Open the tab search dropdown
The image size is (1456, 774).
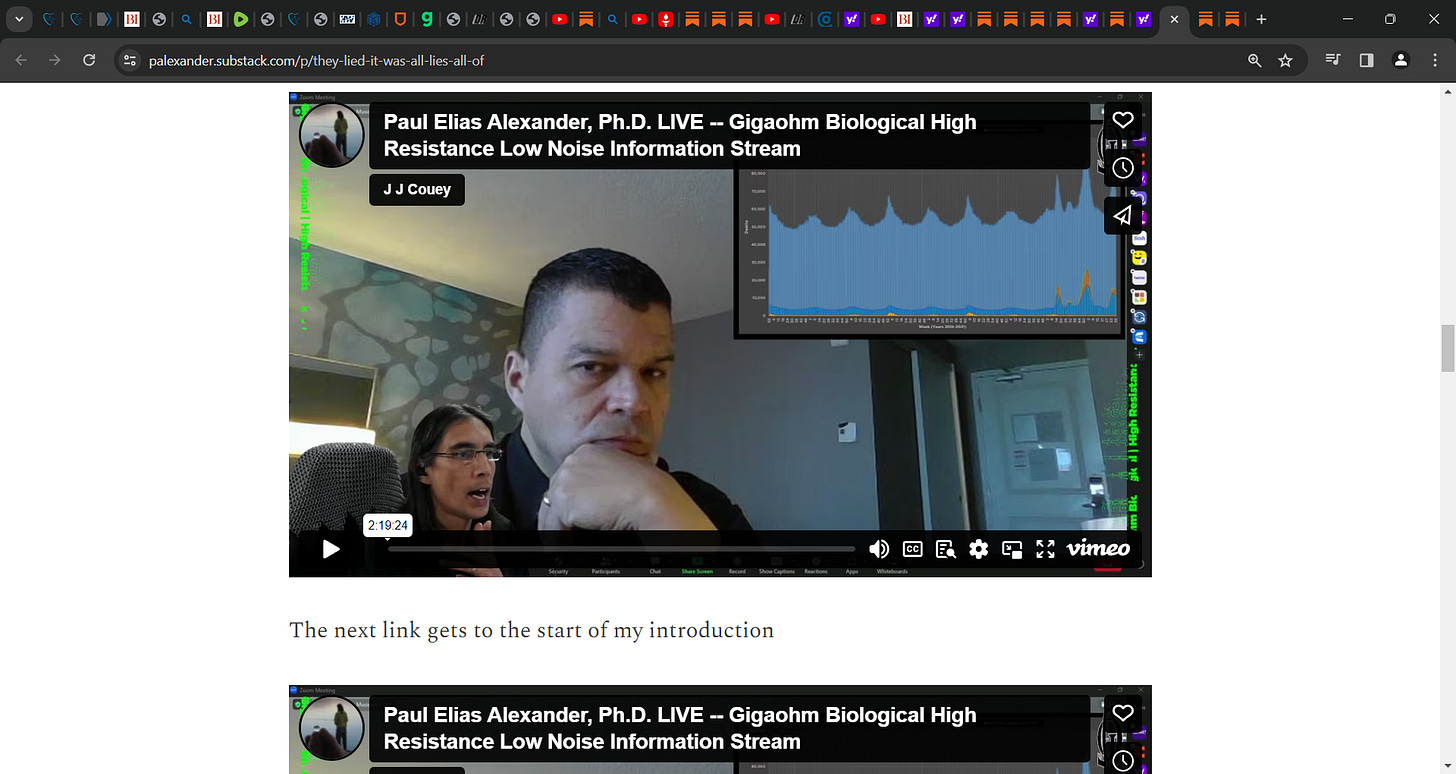[19, 19]
